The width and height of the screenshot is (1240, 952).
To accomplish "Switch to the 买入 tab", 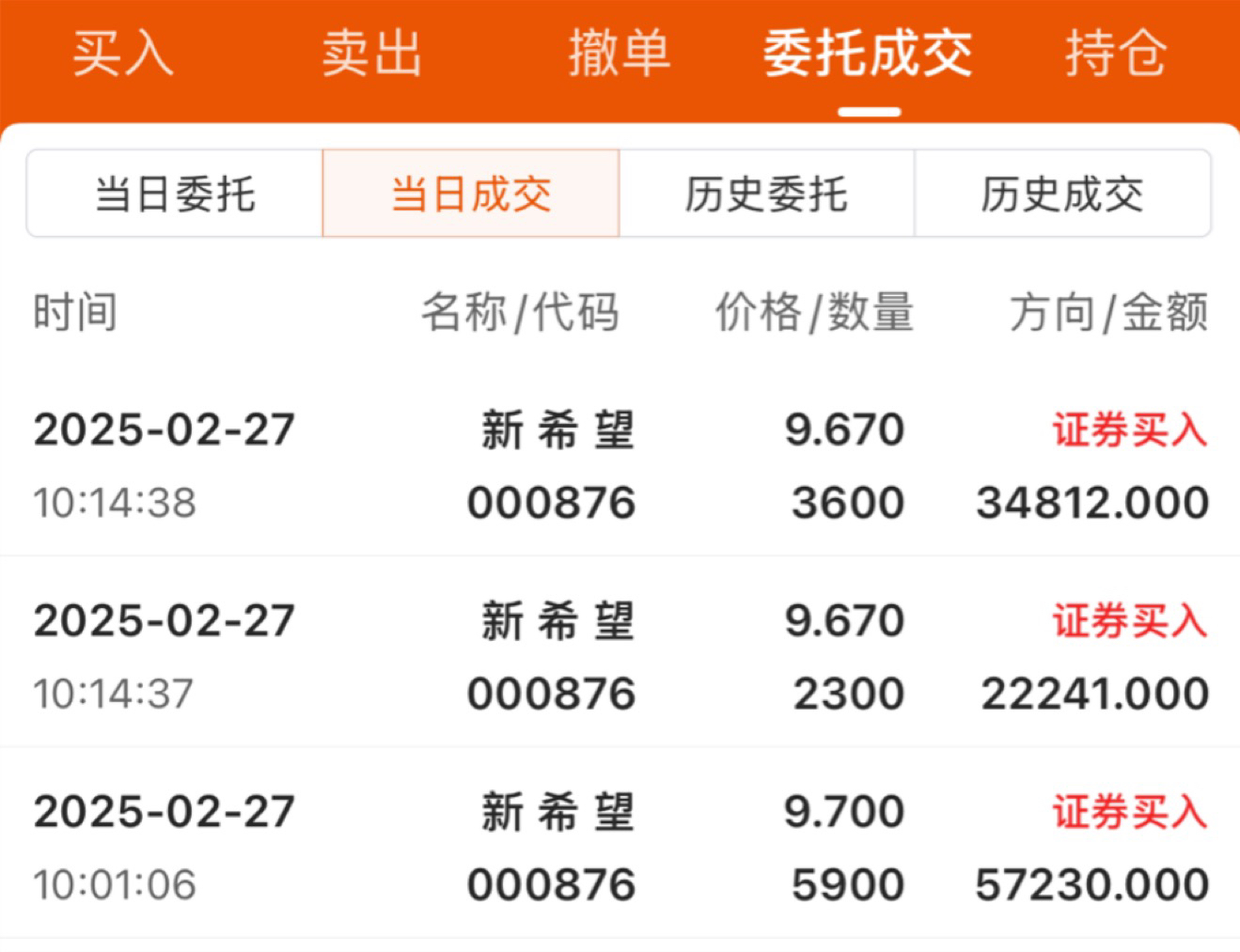I will coord(123,53).
